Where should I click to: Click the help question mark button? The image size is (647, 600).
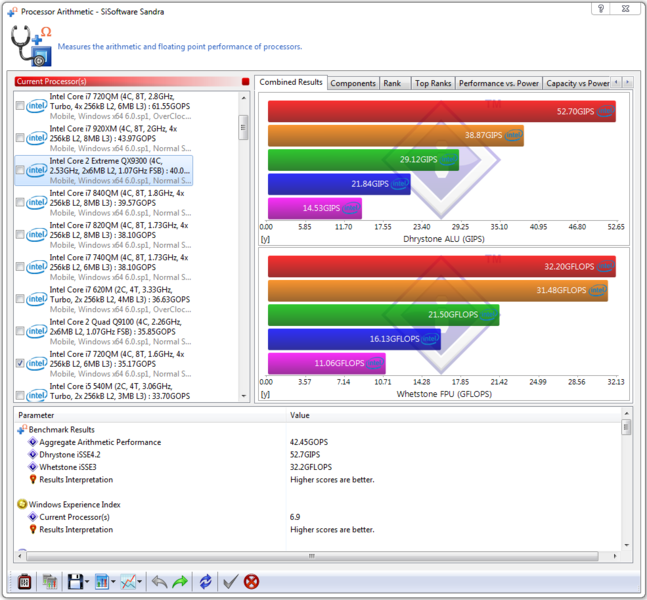coord(601,8)
